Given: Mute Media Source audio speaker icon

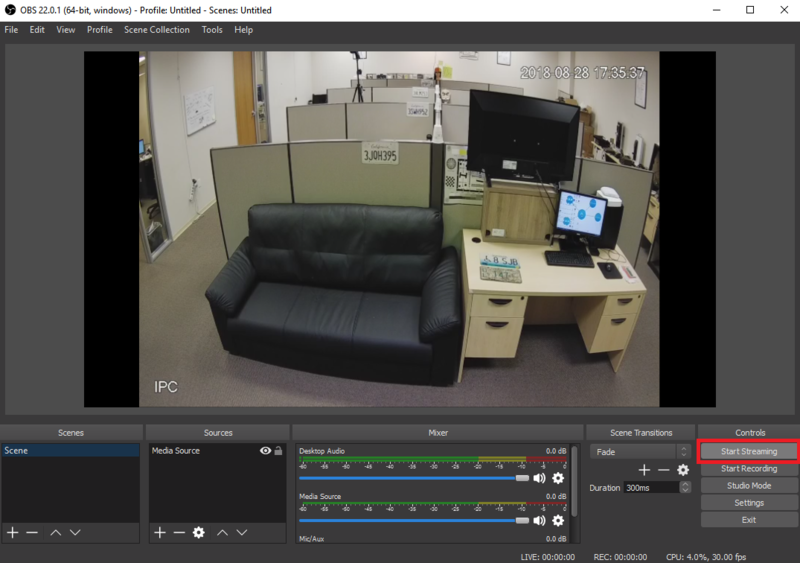Looking at the screenshot, I should click(x=539, y=520).
